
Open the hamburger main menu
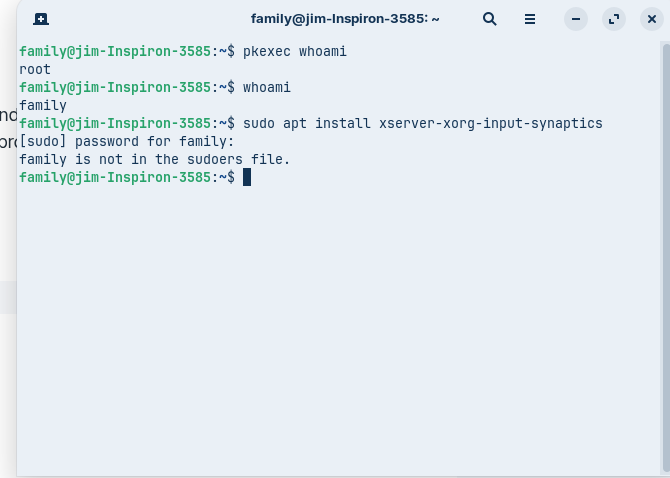pyautogui.click(x=530, y=19)
